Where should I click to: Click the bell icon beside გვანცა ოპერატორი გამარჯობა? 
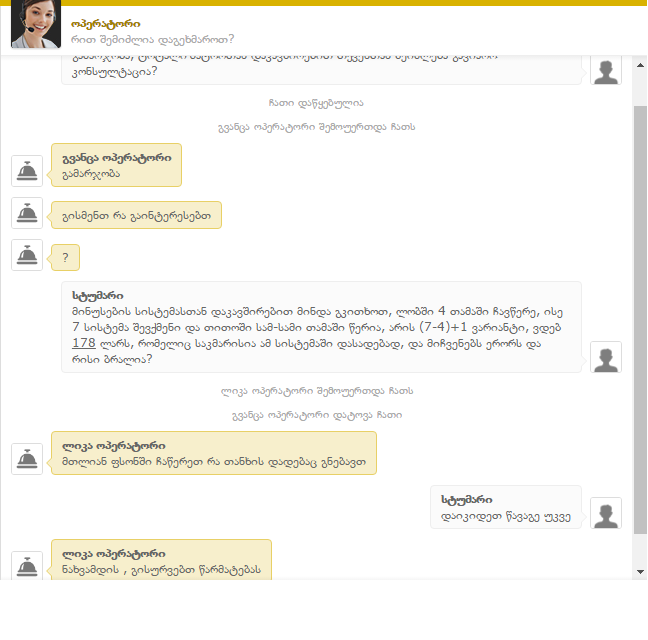(27, 171)
